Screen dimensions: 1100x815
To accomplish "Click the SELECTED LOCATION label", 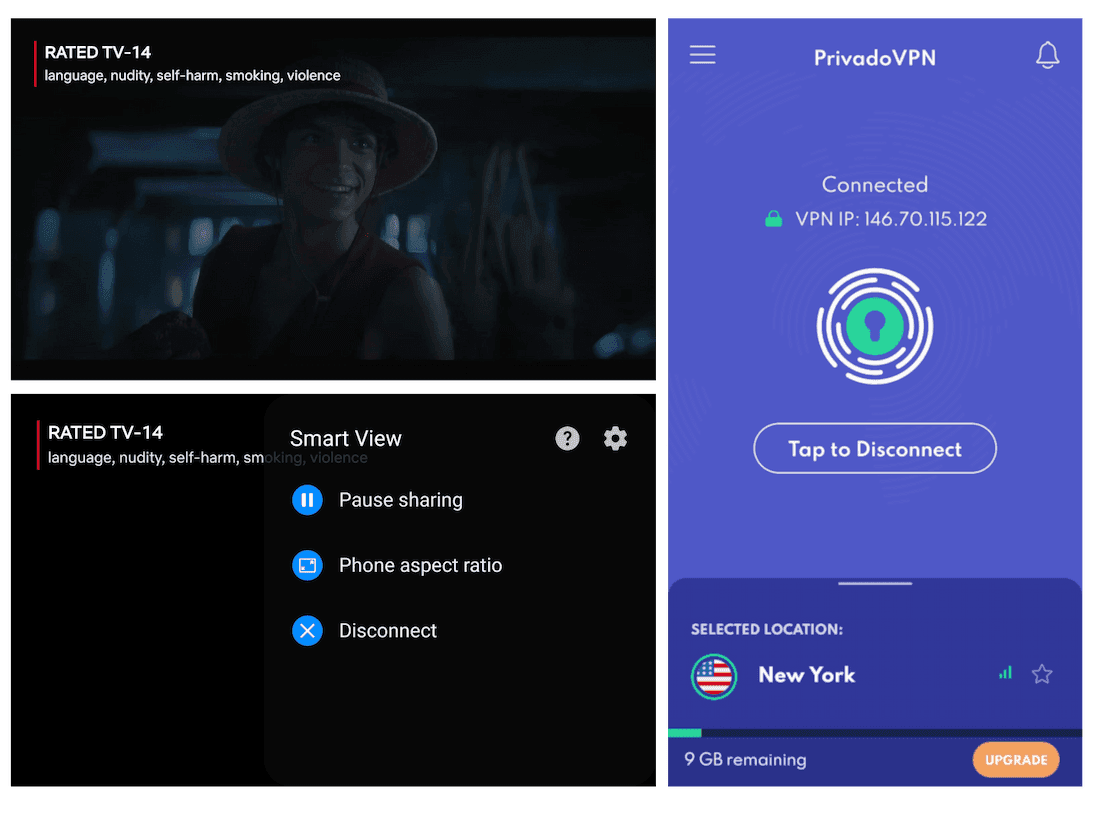I will 767,629.
